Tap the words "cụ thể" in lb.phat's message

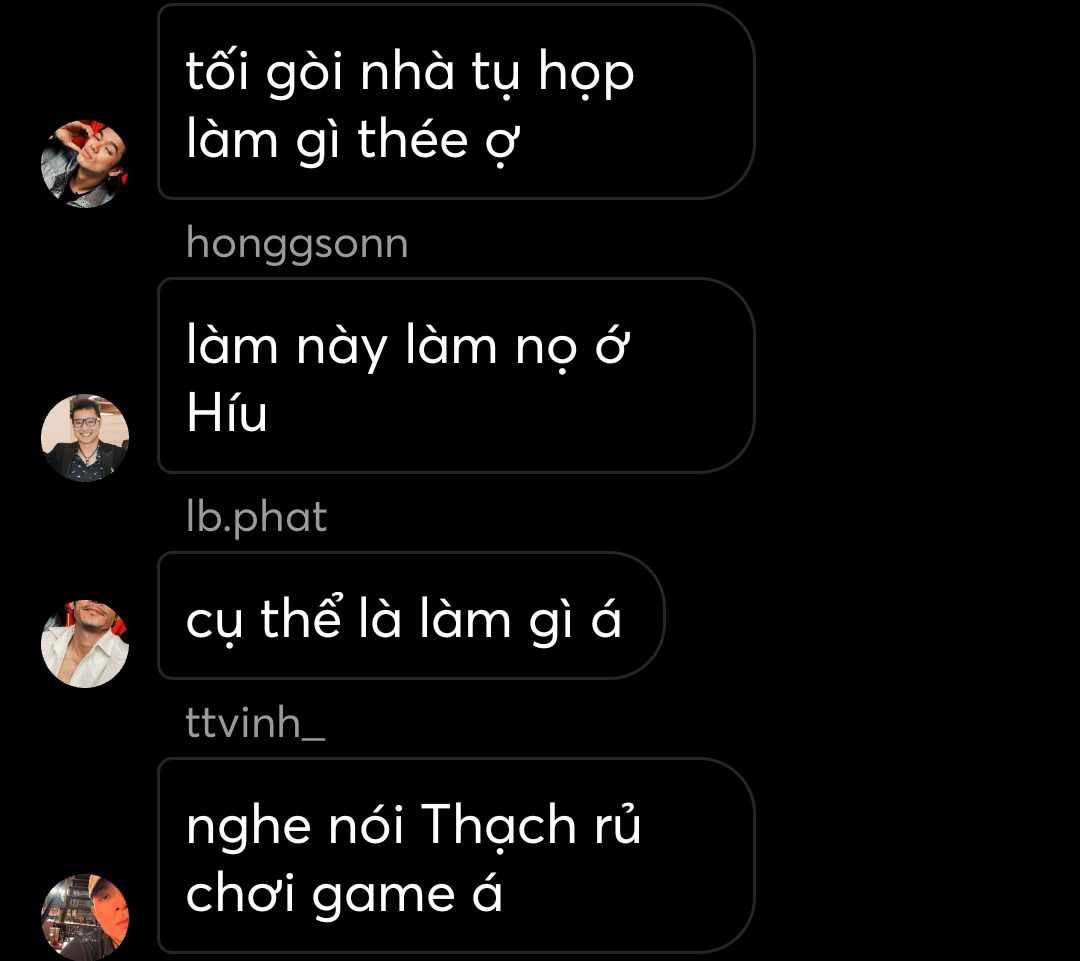pos(264,619)
